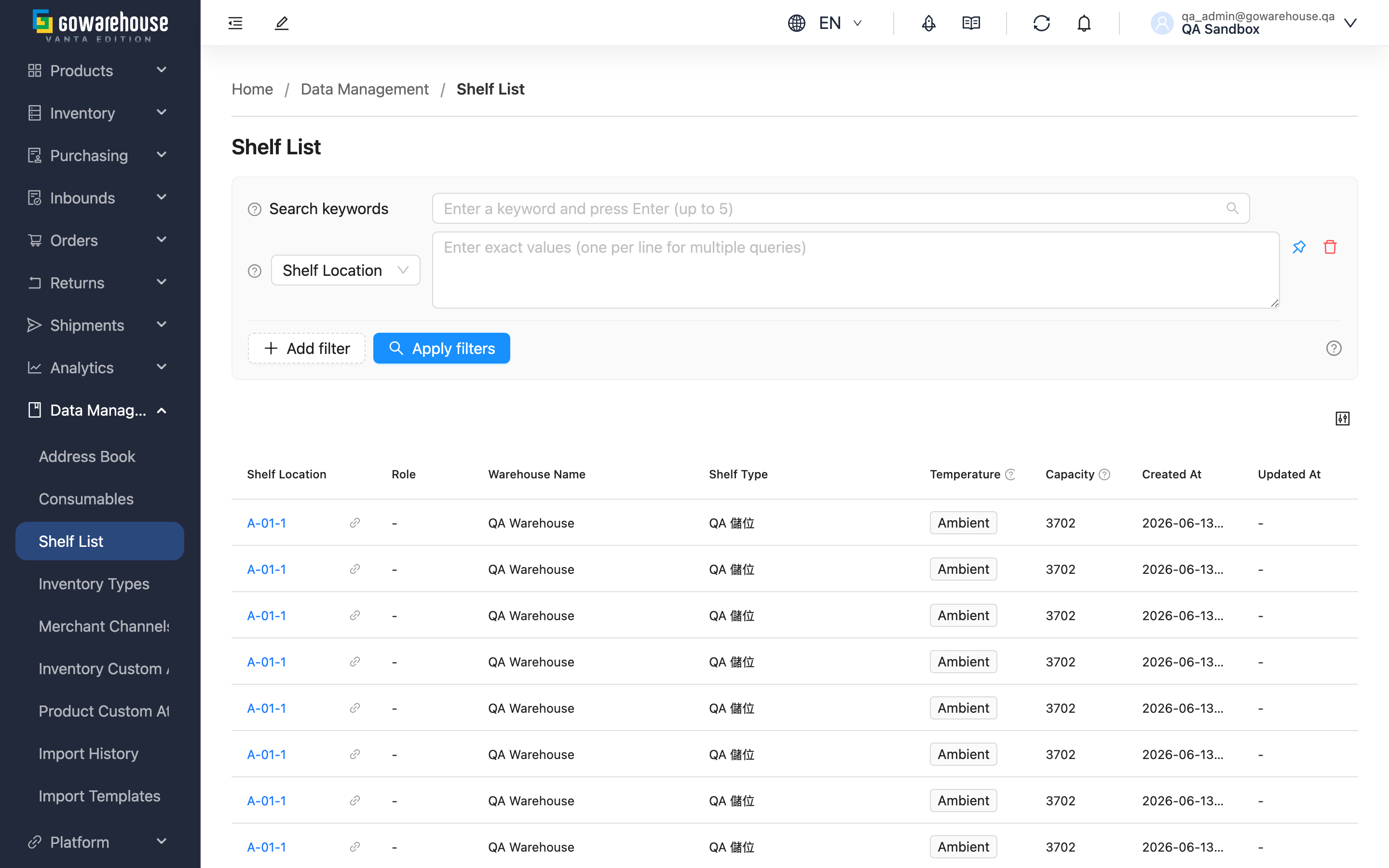Image resolution: width=1389 pixels, height=868 pixels.
Task: Collapse the sidebar menu icon
Action: click(235, 23)
